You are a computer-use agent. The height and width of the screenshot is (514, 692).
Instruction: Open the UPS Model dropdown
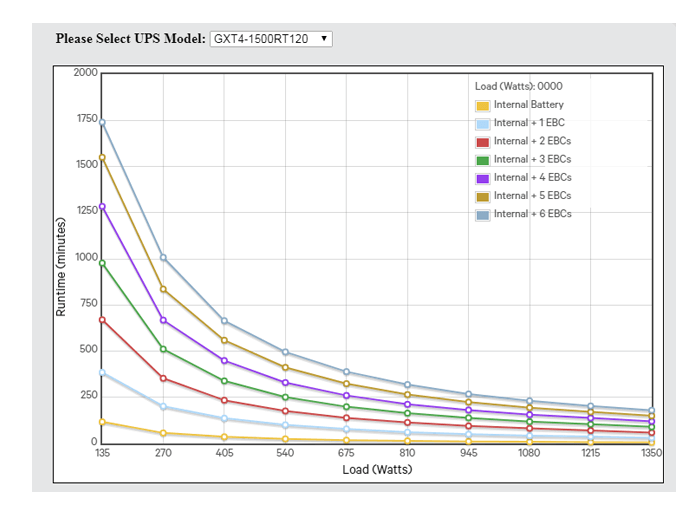pos(270,39)
